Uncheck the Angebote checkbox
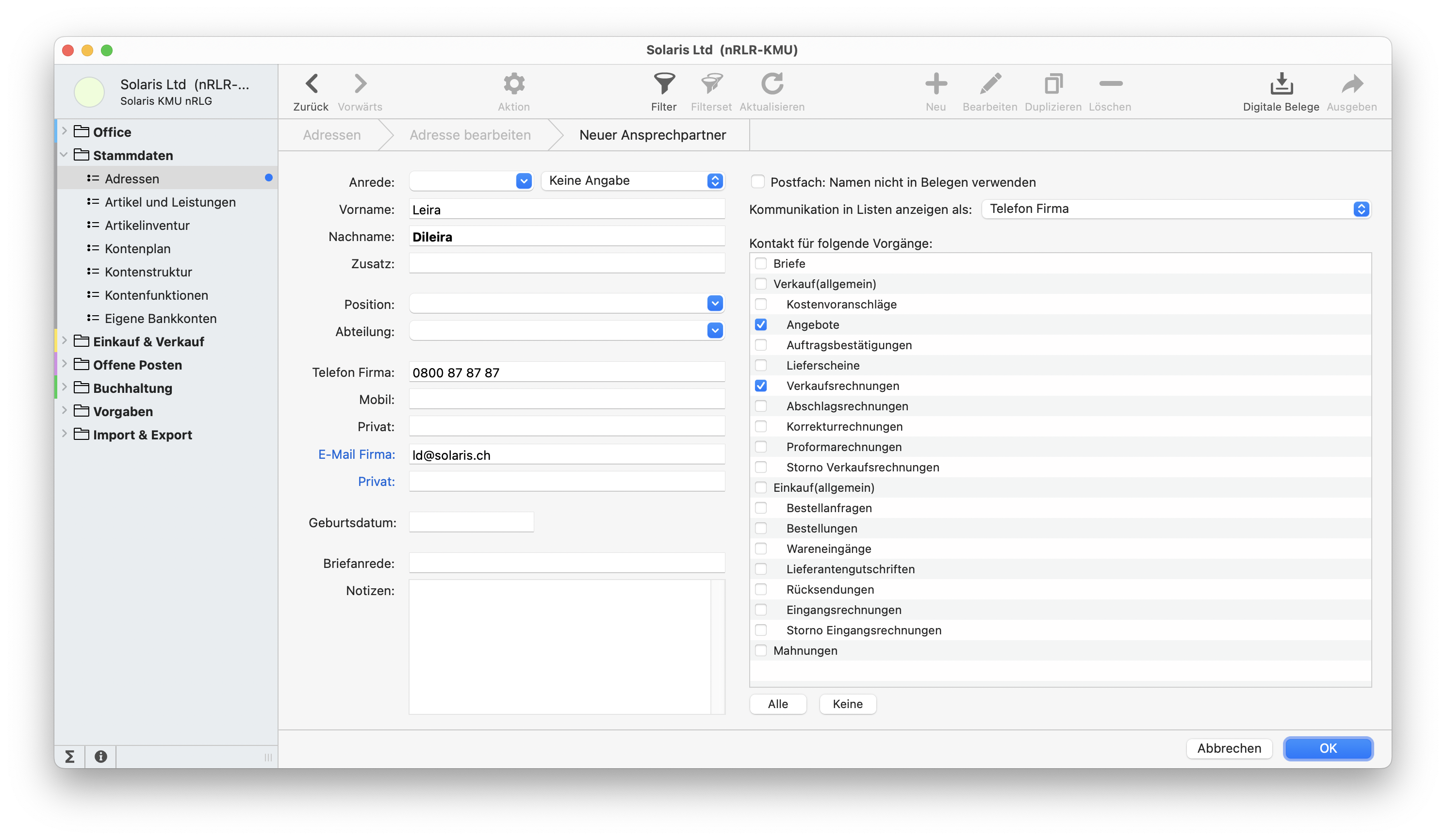This screenshot has height=840, width=1446. [x=761, y=324]
